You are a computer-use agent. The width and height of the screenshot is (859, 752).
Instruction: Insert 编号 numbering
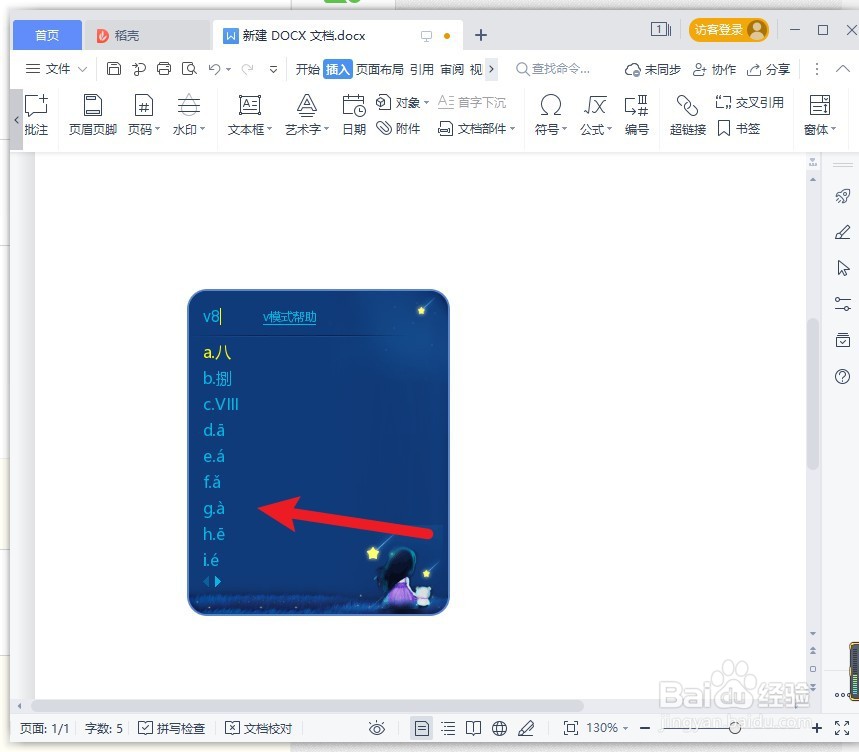[x=637, y=114]
